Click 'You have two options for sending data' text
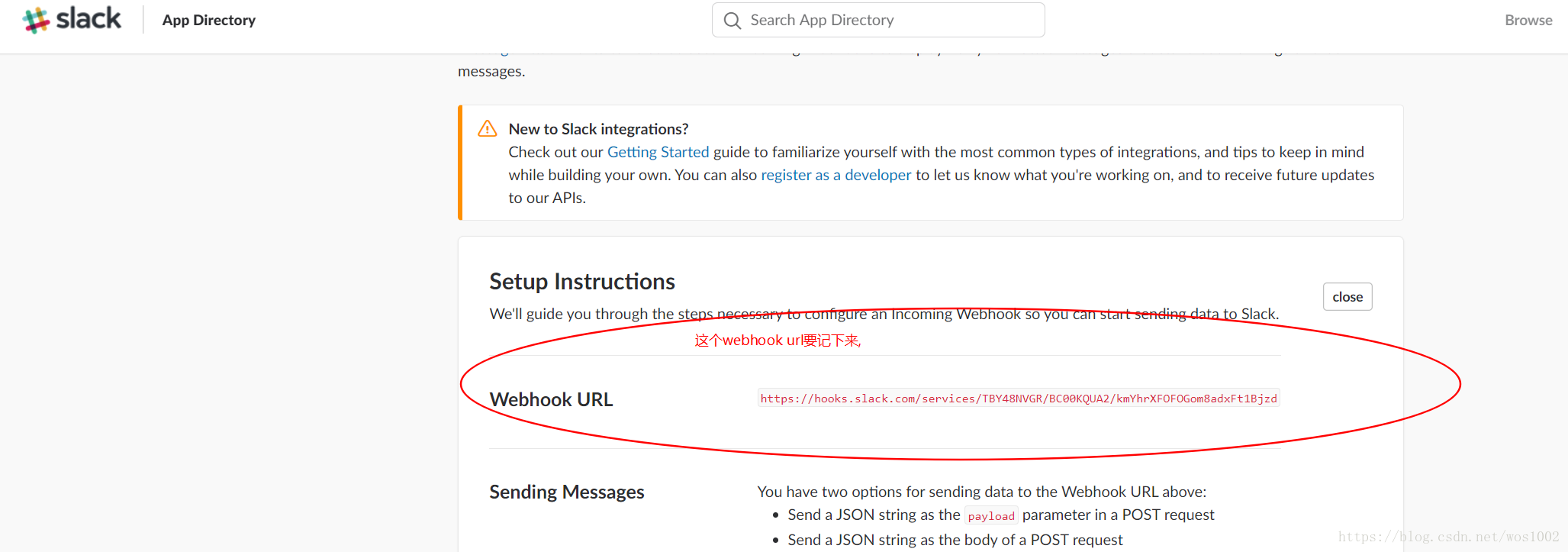 point(981,492)
